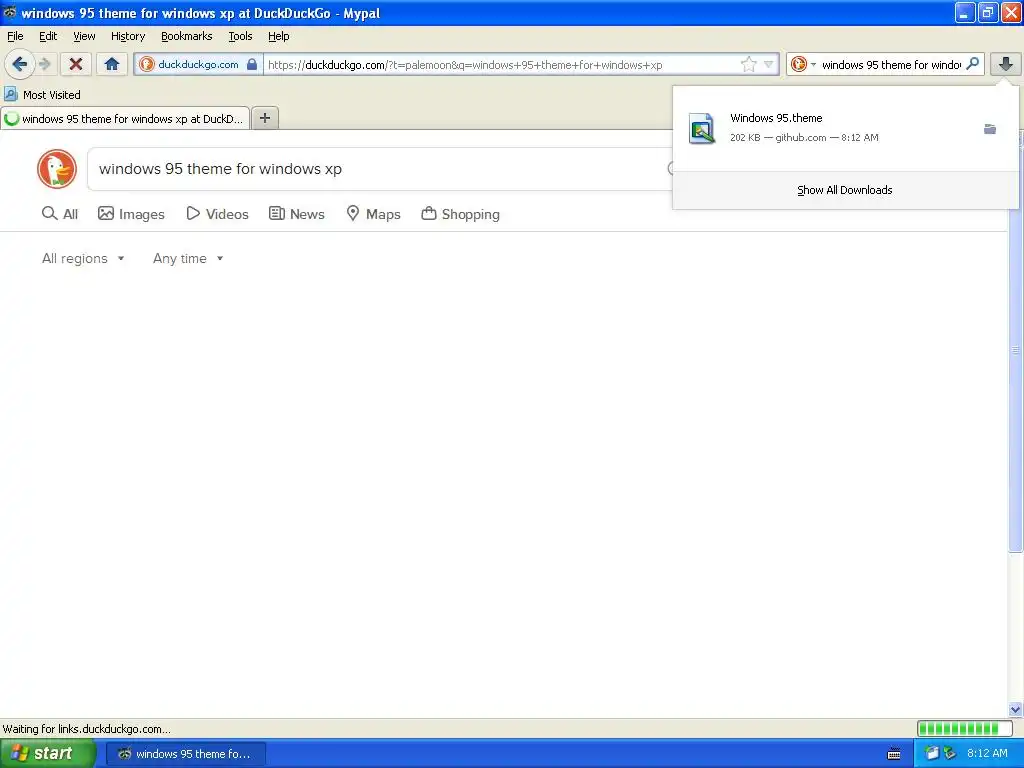Switch to Videos search results
1024x768 pixels.
pyautogui.click(x=217, y=214)
